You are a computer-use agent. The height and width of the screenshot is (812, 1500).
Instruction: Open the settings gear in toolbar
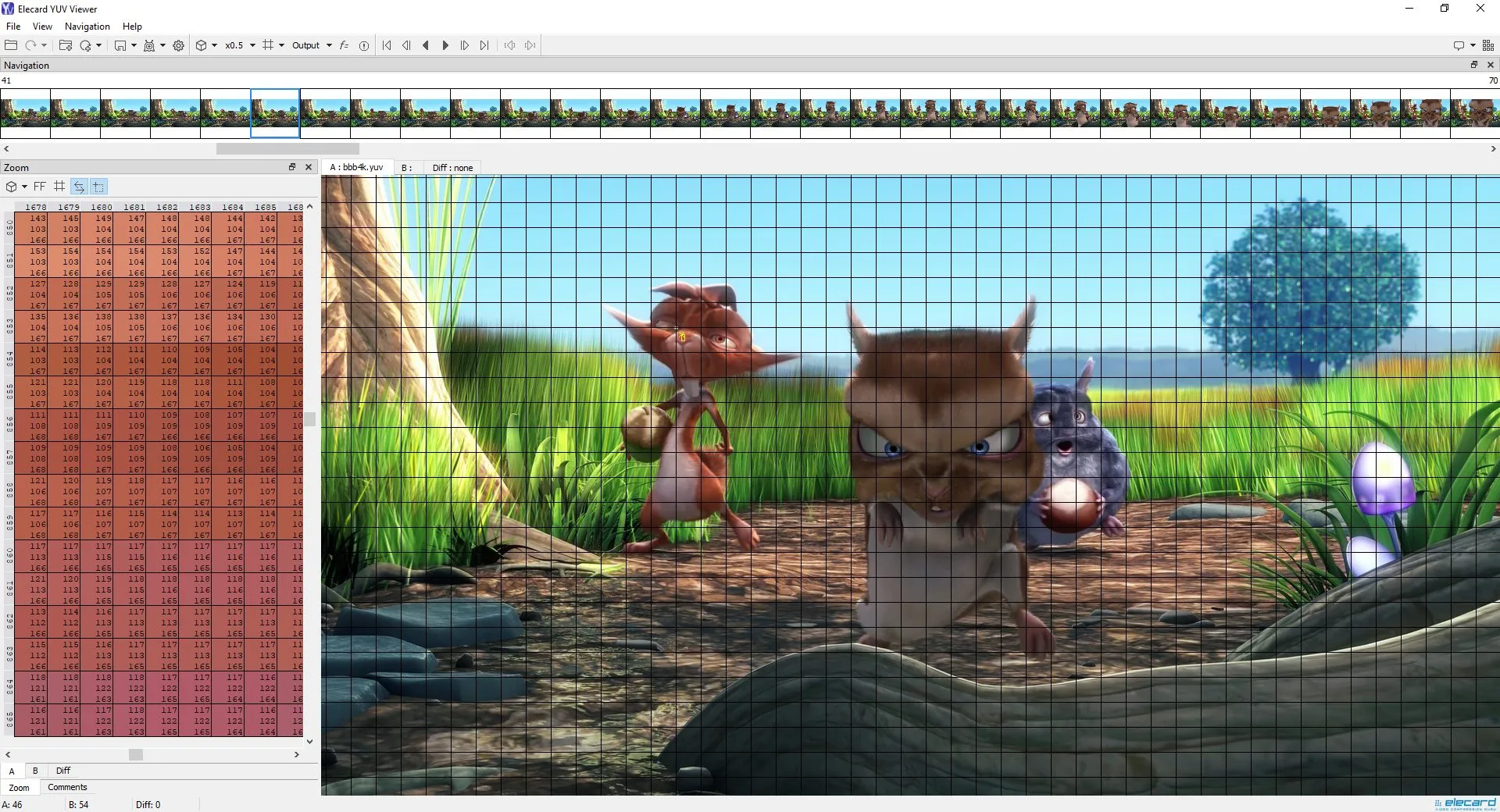click(178, 45)
